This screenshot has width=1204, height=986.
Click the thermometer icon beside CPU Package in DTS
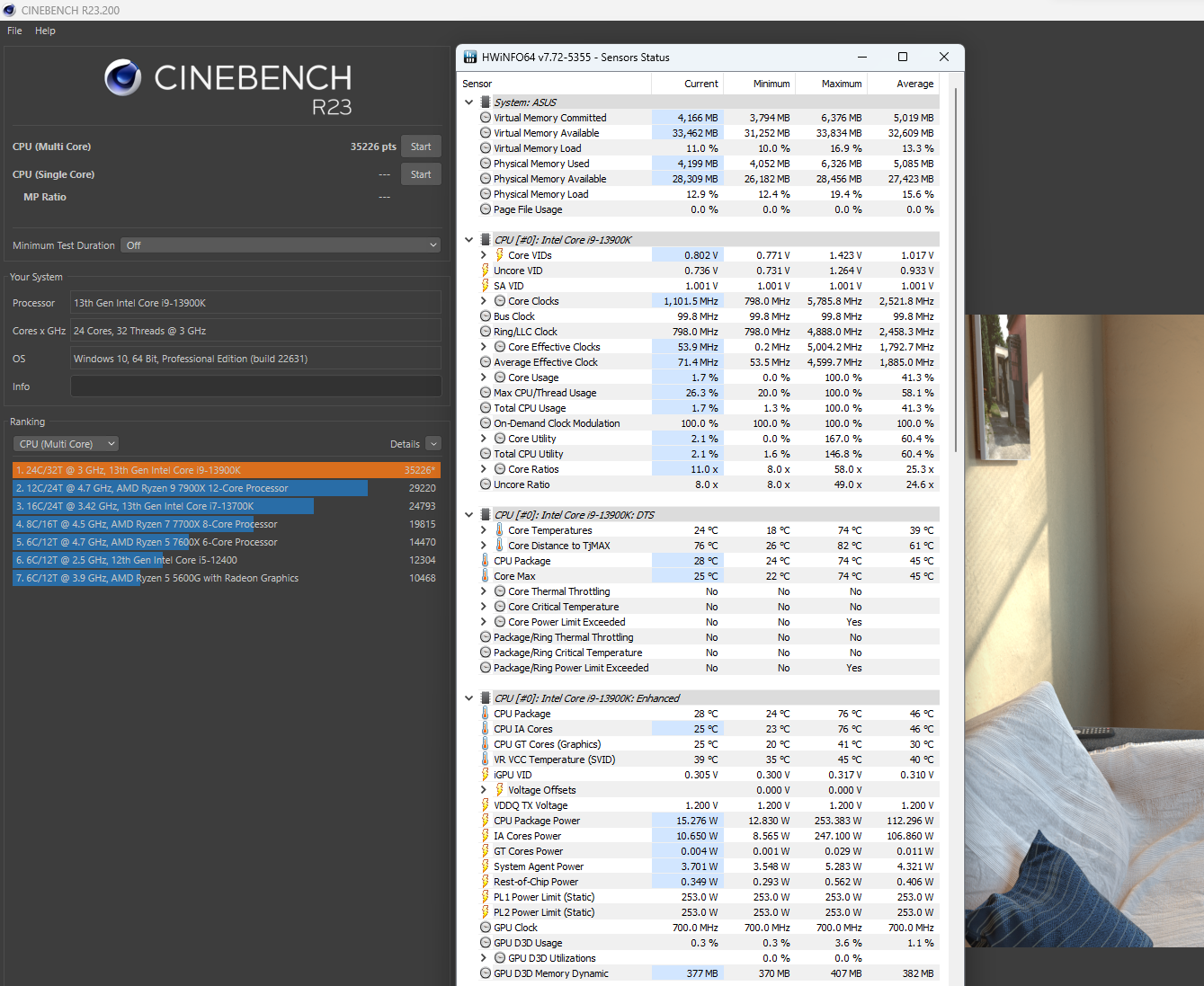click(x=486, y=561)
